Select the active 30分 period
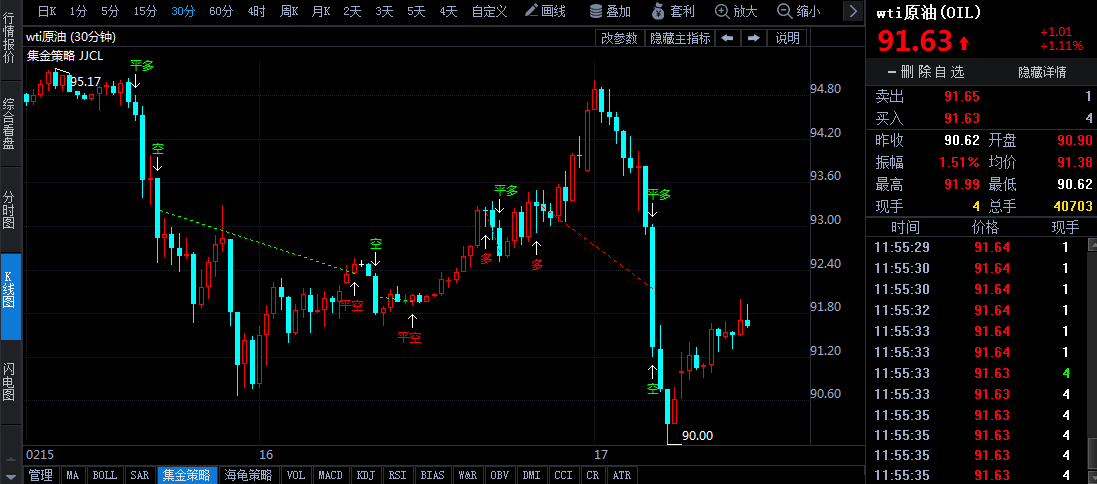The height and width of the screenshot is (484, 1097). click(x=183, y=10)
